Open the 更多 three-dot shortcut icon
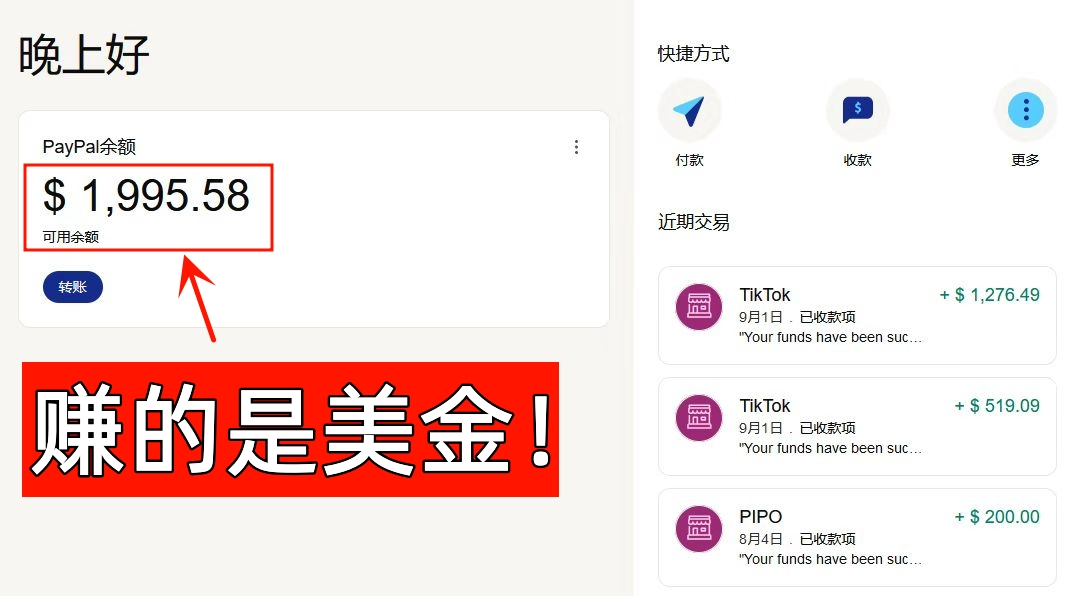The image size is (1077, 596). (1025, 111)
